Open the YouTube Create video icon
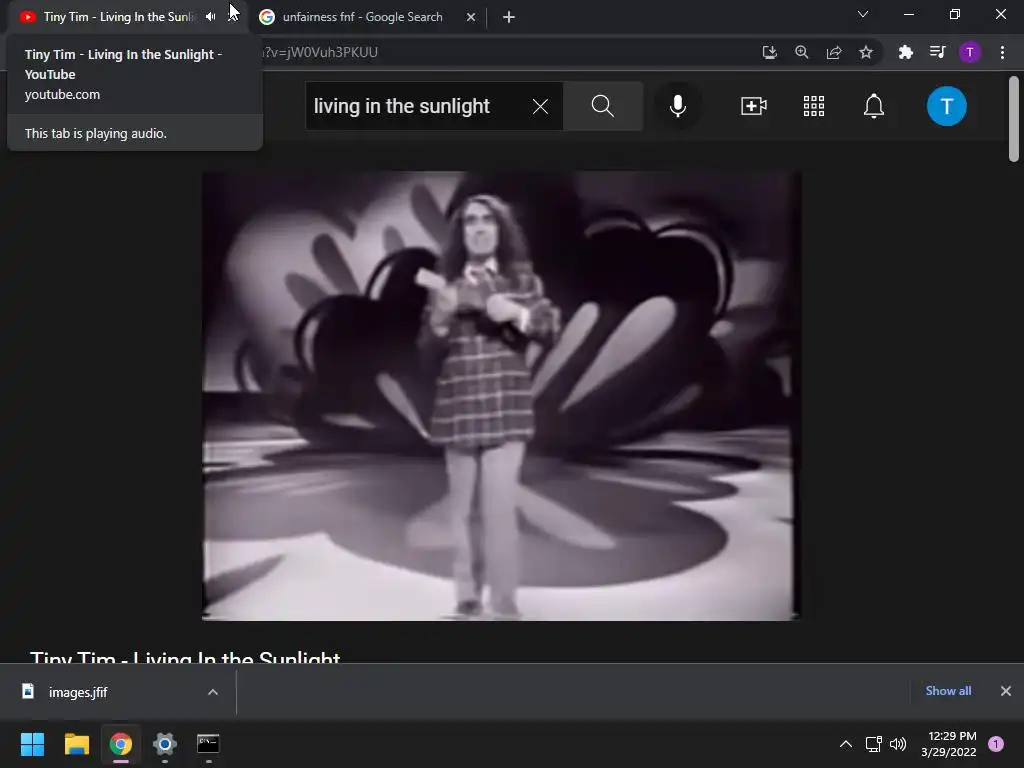Image resolution: width=1024 pixels, height=768 pixels. click(754, 106)
